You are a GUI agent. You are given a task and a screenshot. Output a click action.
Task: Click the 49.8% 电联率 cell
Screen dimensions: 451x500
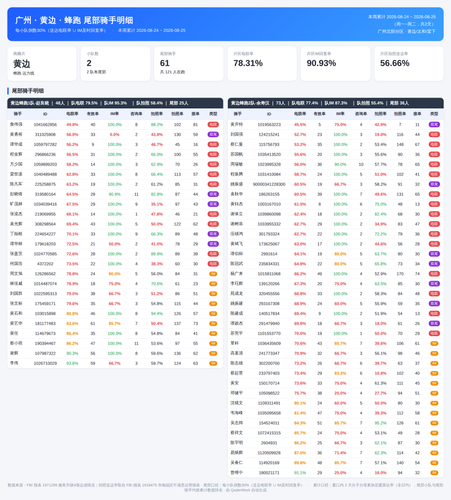pyautogui.click(x=72, y=125)
